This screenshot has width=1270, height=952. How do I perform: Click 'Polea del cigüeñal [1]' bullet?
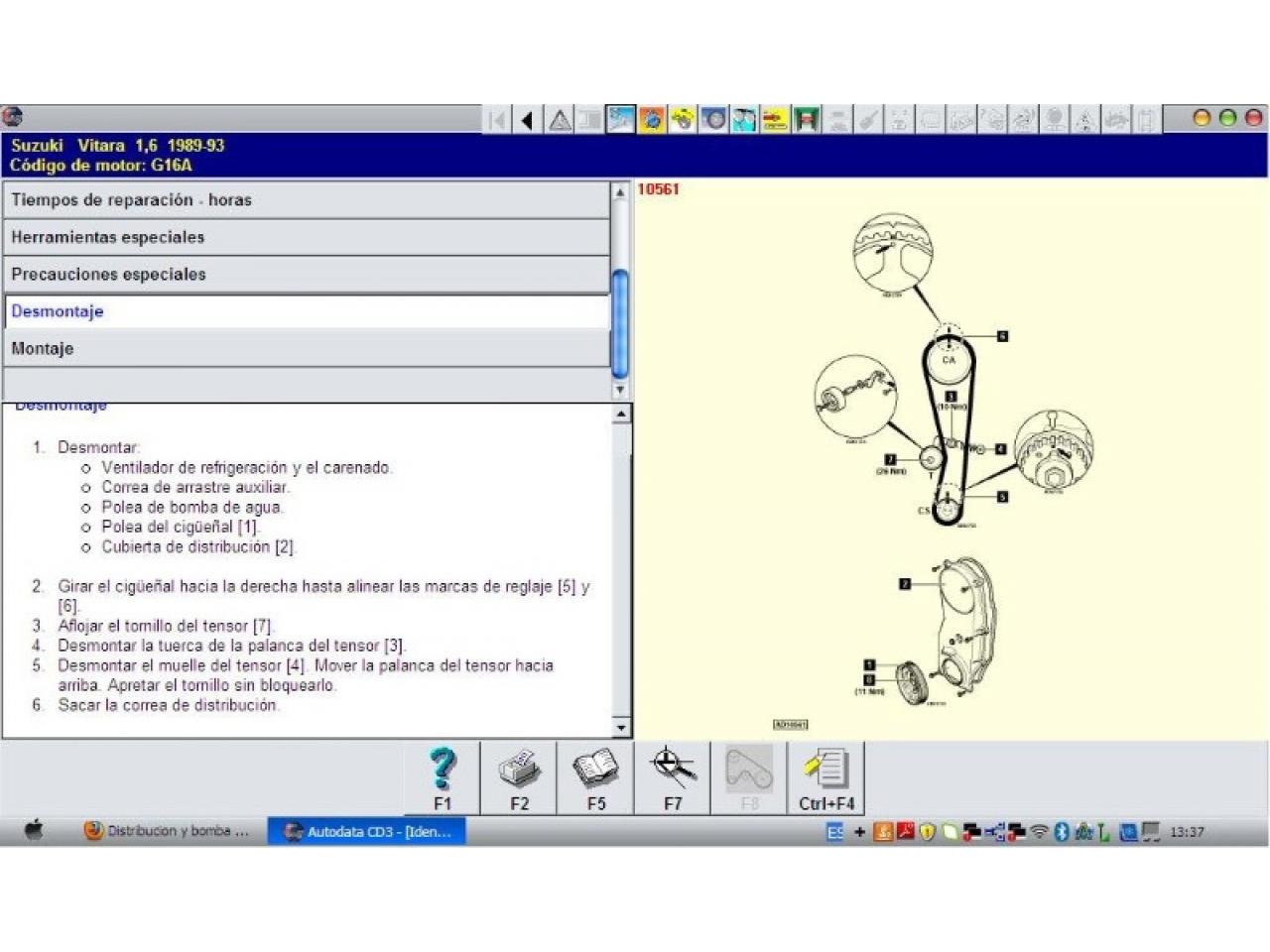[x=180, y=527]
